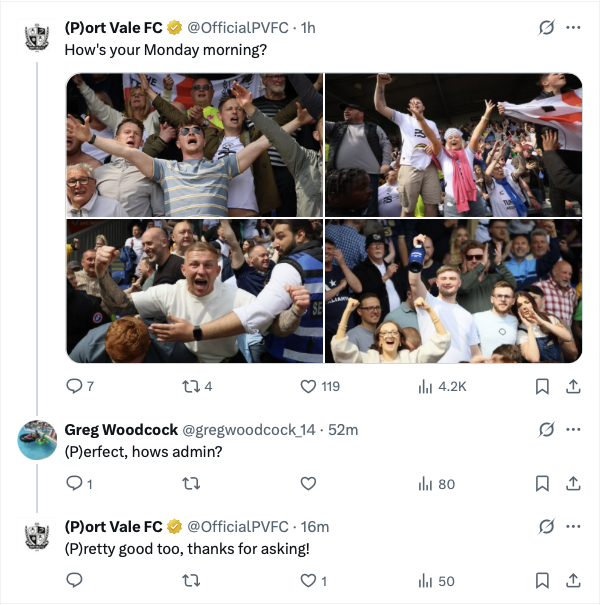Open more options on "(P)retty good too" reply

point(573,526)
